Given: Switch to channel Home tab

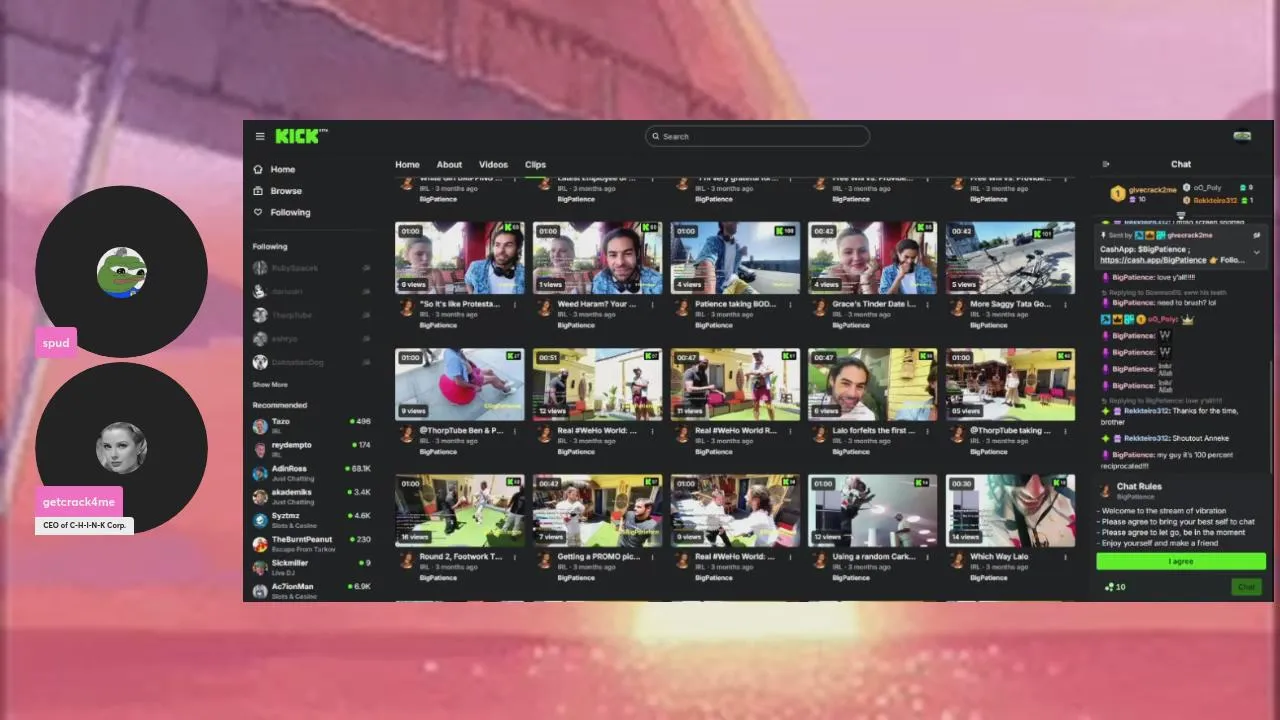Looking at the screenshot, I should [x=407, y=165].
